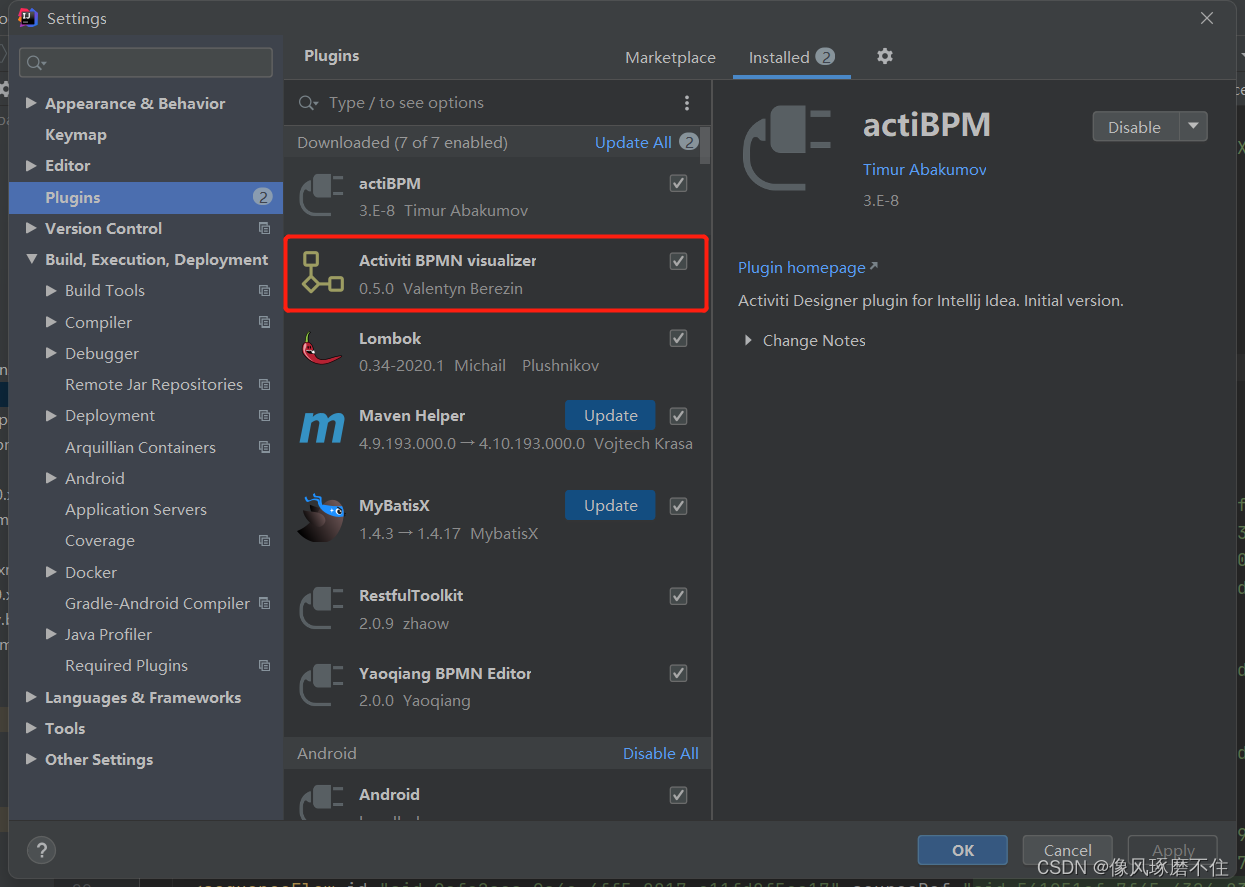Click project-level icon next to Remote Jar Repositories
Image resolution: width=1245 pixels, height=887 pixels.
[x=264, y=384]
